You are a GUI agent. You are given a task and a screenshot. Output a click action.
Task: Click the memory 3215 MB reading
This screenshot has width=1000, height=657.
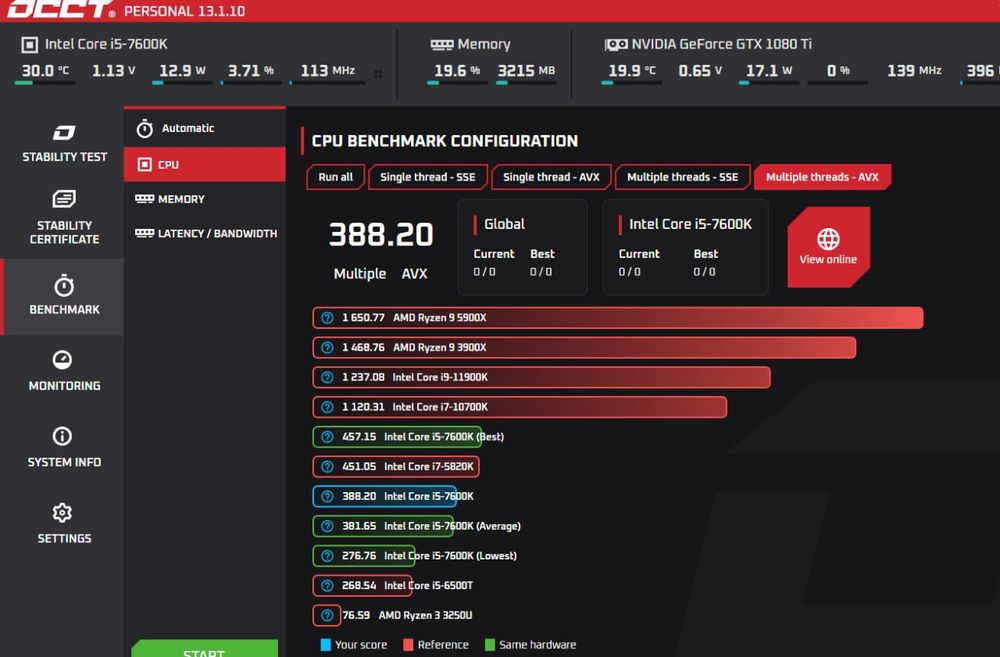pyautogui.click(x=526, y=71)
